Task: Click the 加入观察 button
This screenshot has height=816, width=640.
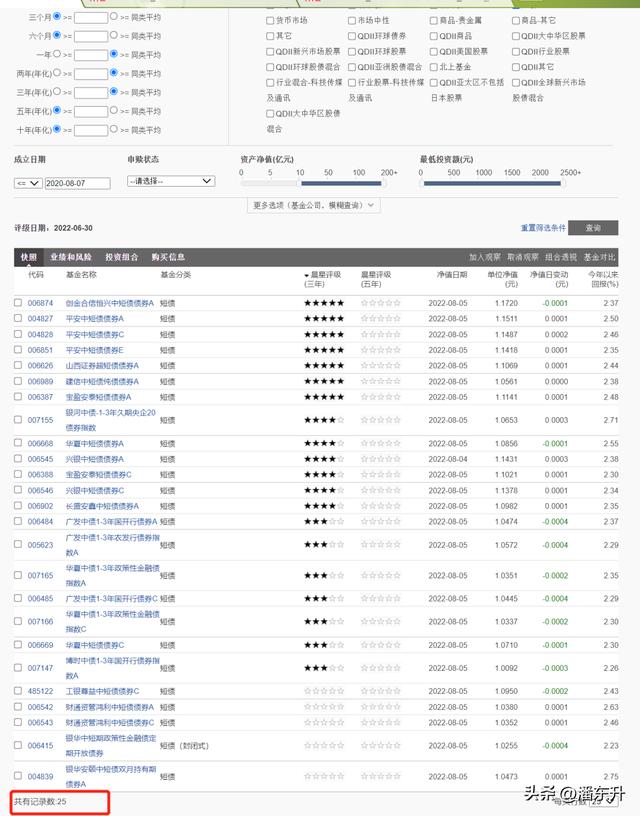Action: tap(484, 257)
